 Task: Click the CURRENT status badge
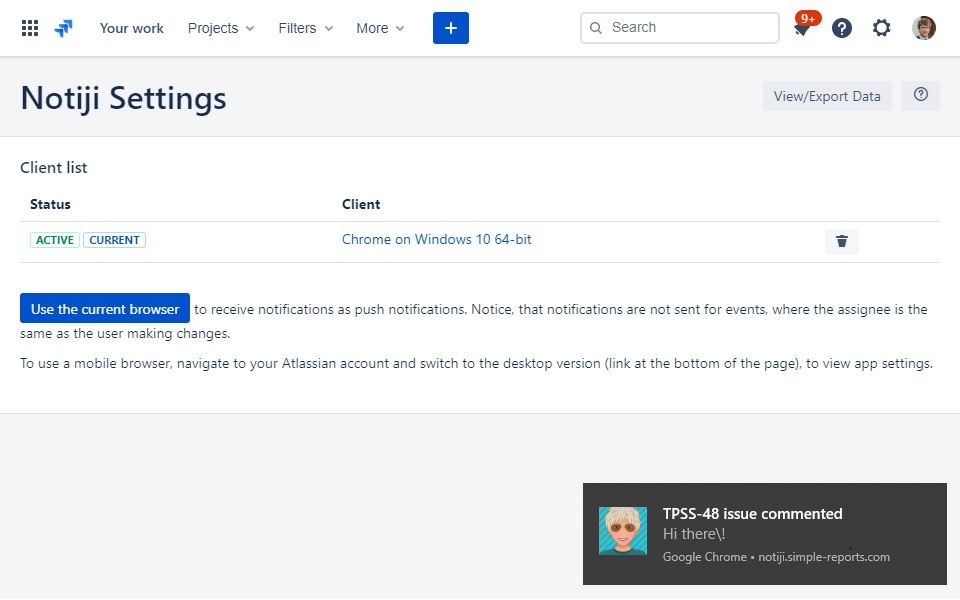click(x=114, y=240)
